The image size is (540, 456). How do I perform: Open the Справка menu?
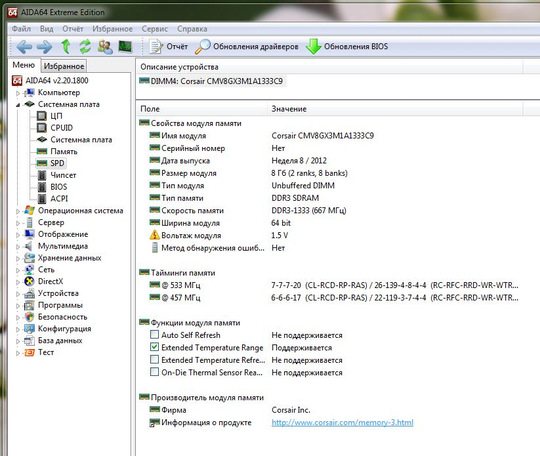point(192,29)
